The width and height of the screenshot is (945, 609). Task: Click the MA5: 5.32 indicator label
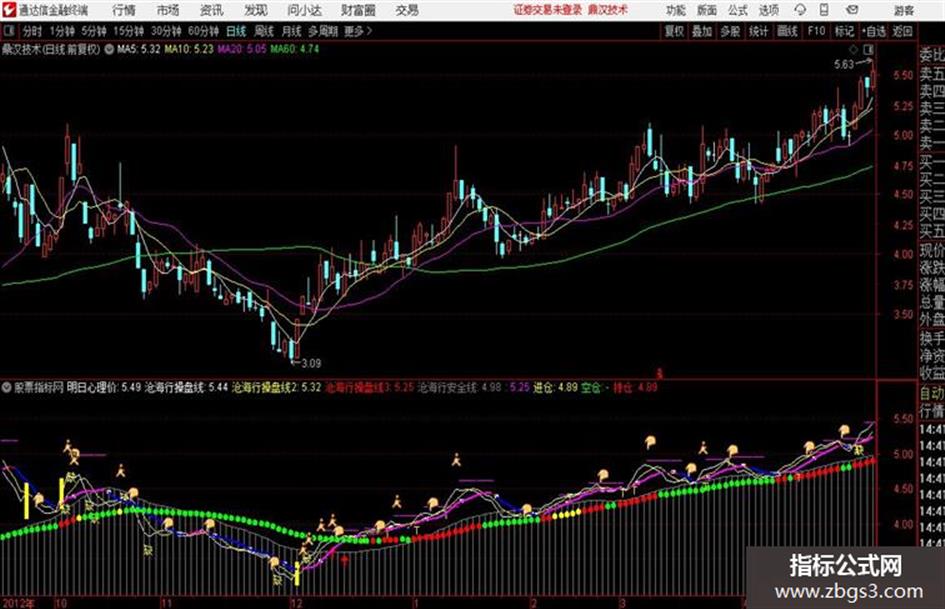[138, 49]
